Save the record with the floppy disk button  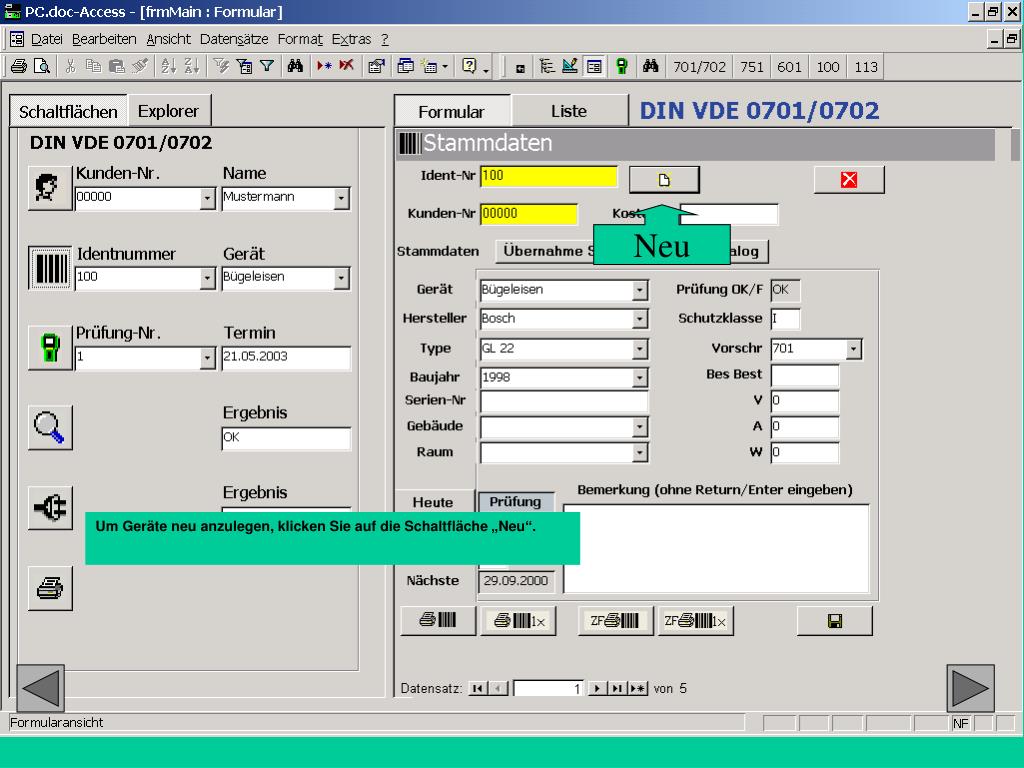point(835,621)
